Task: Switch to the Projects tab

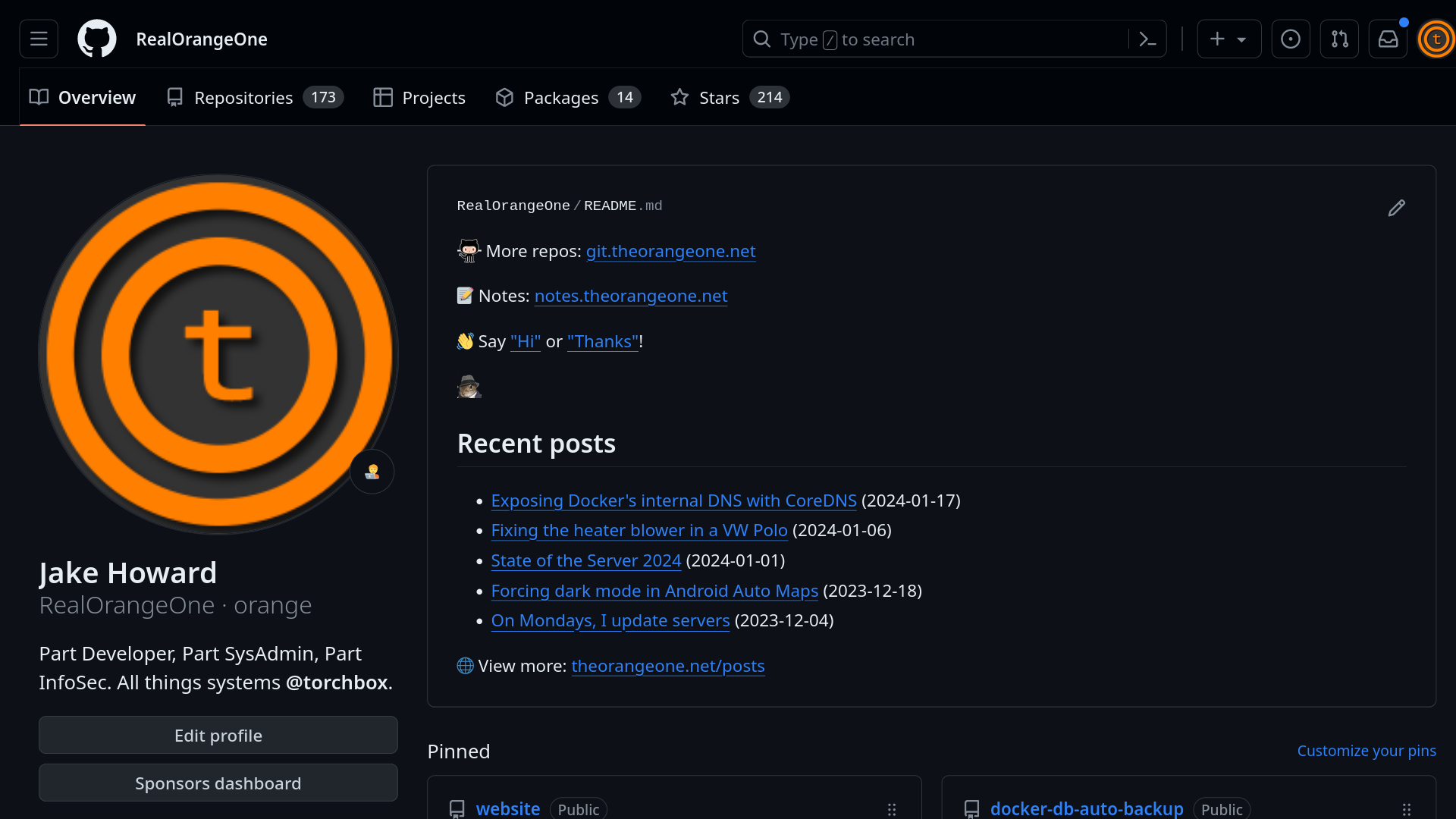Action: click(419, 97)
